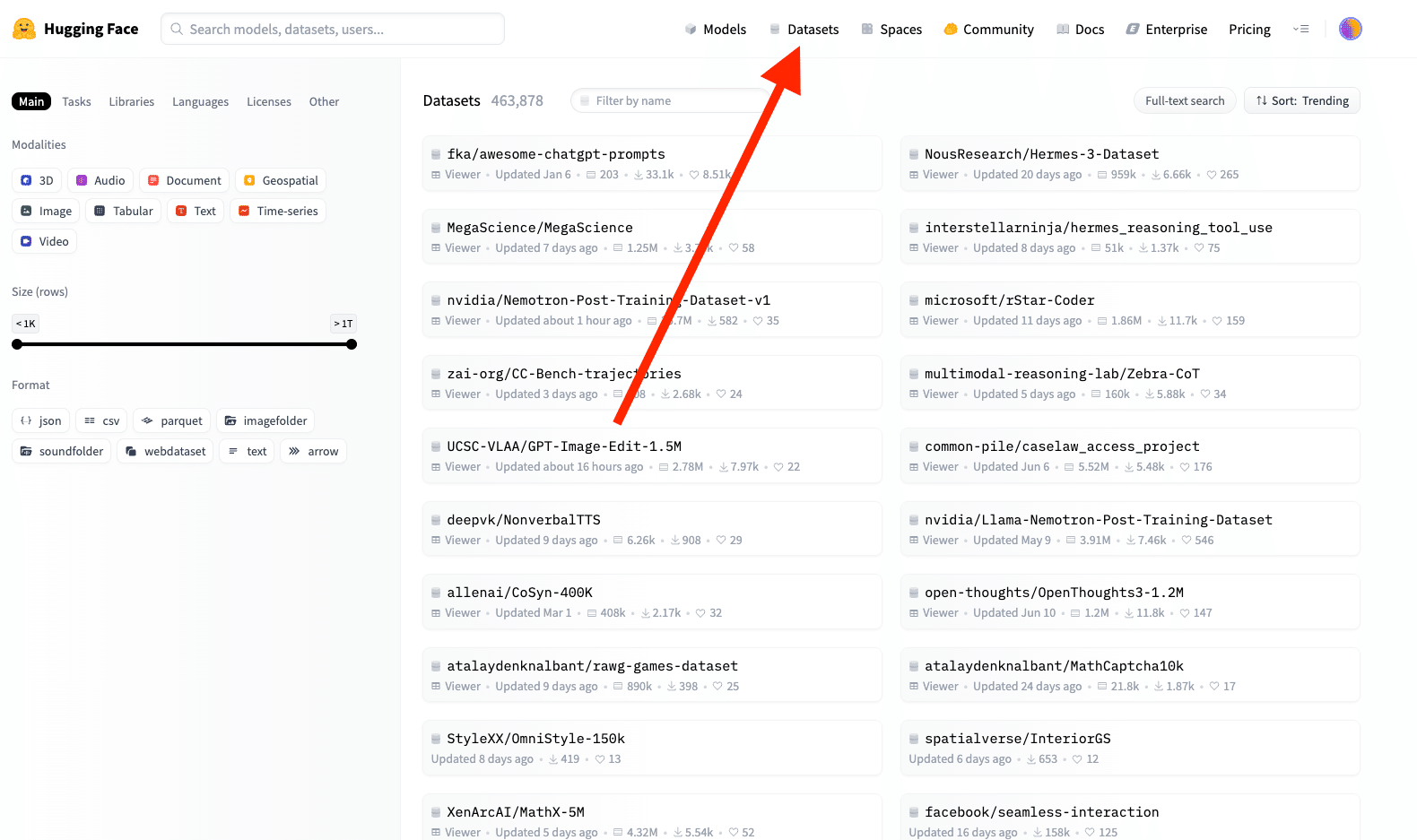Expand the navigation more-options menu
This screenshot has height=840, width=1417.
1300,30
